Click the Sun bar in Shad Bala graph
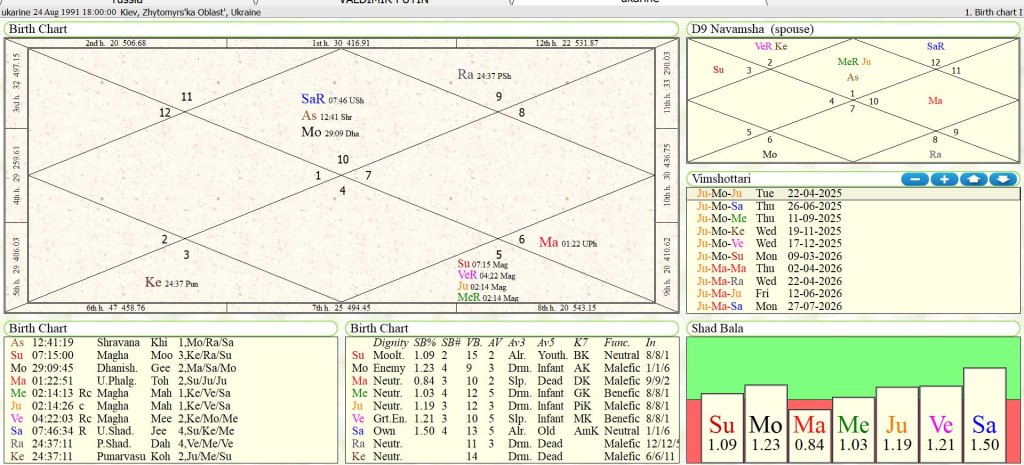Viewport: 1024px width, 465px height. (x=721, y=425)
